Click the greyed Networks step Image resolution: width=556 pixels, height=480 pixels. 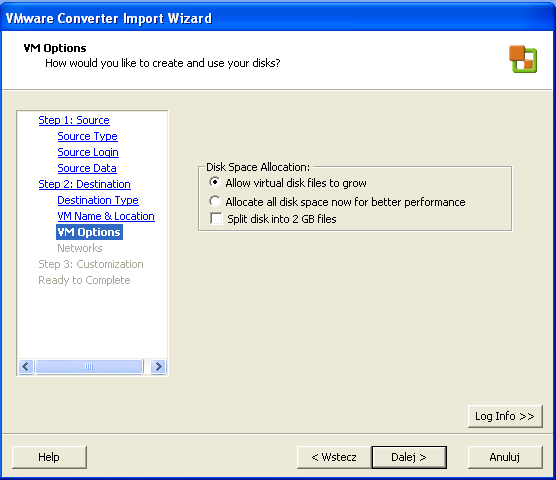pos(80,248)
